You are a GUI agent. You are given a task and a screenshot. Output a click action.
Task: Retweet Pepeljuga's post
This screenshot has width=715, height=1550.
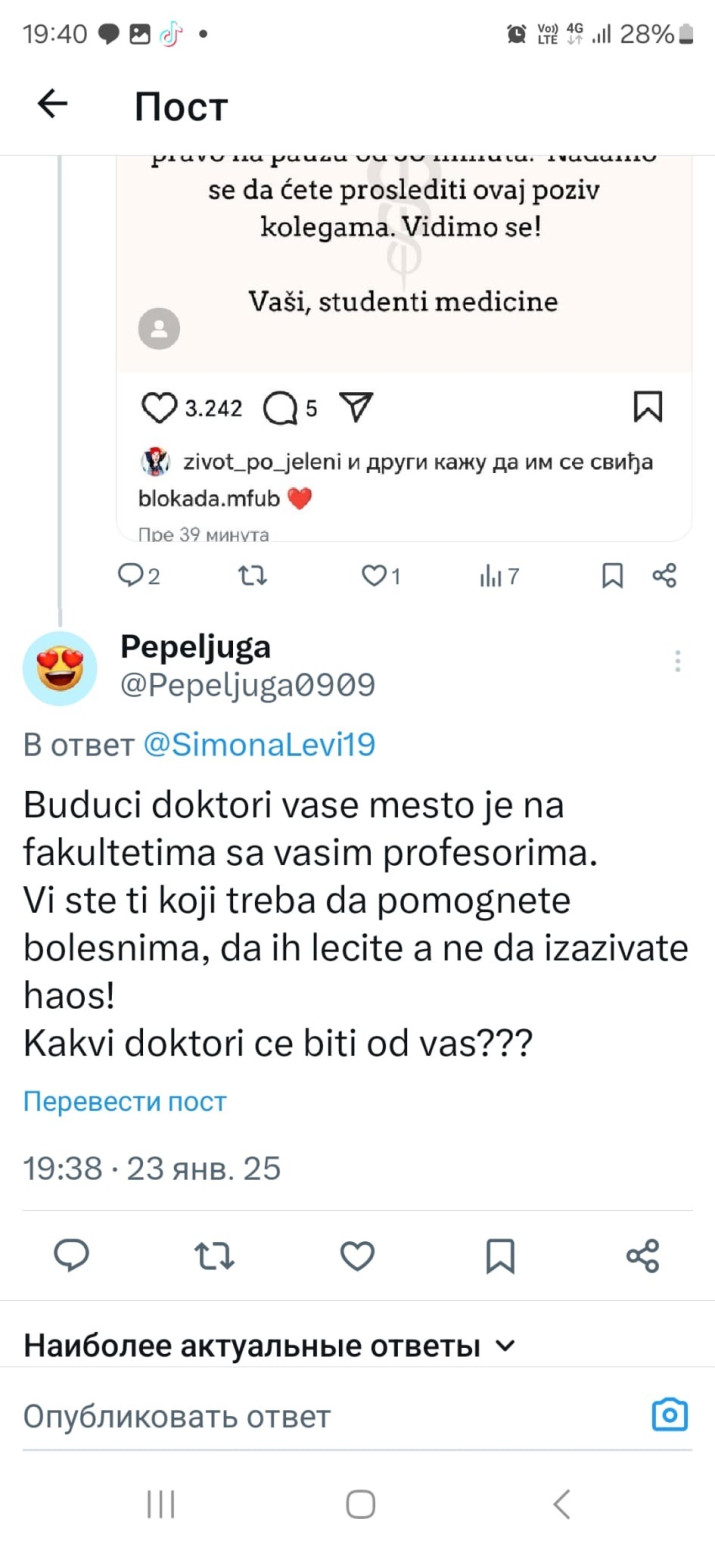click(214, 1256)
